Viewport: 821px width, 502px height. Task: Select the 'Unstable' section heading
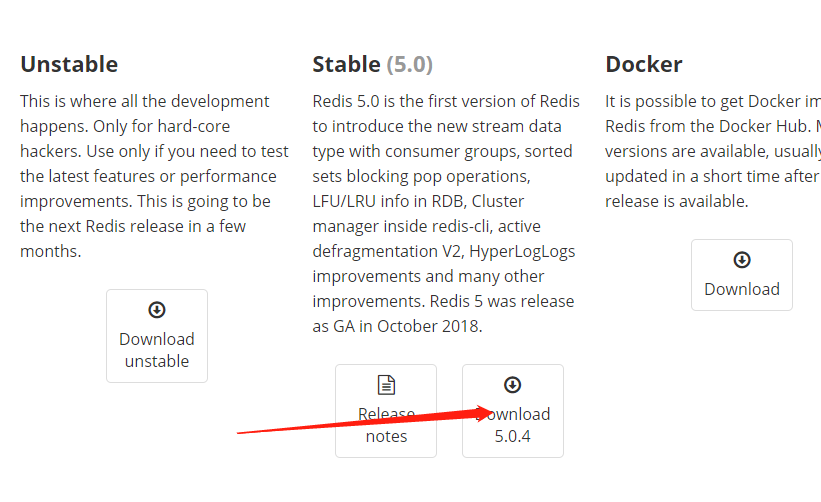coord(69,64)
